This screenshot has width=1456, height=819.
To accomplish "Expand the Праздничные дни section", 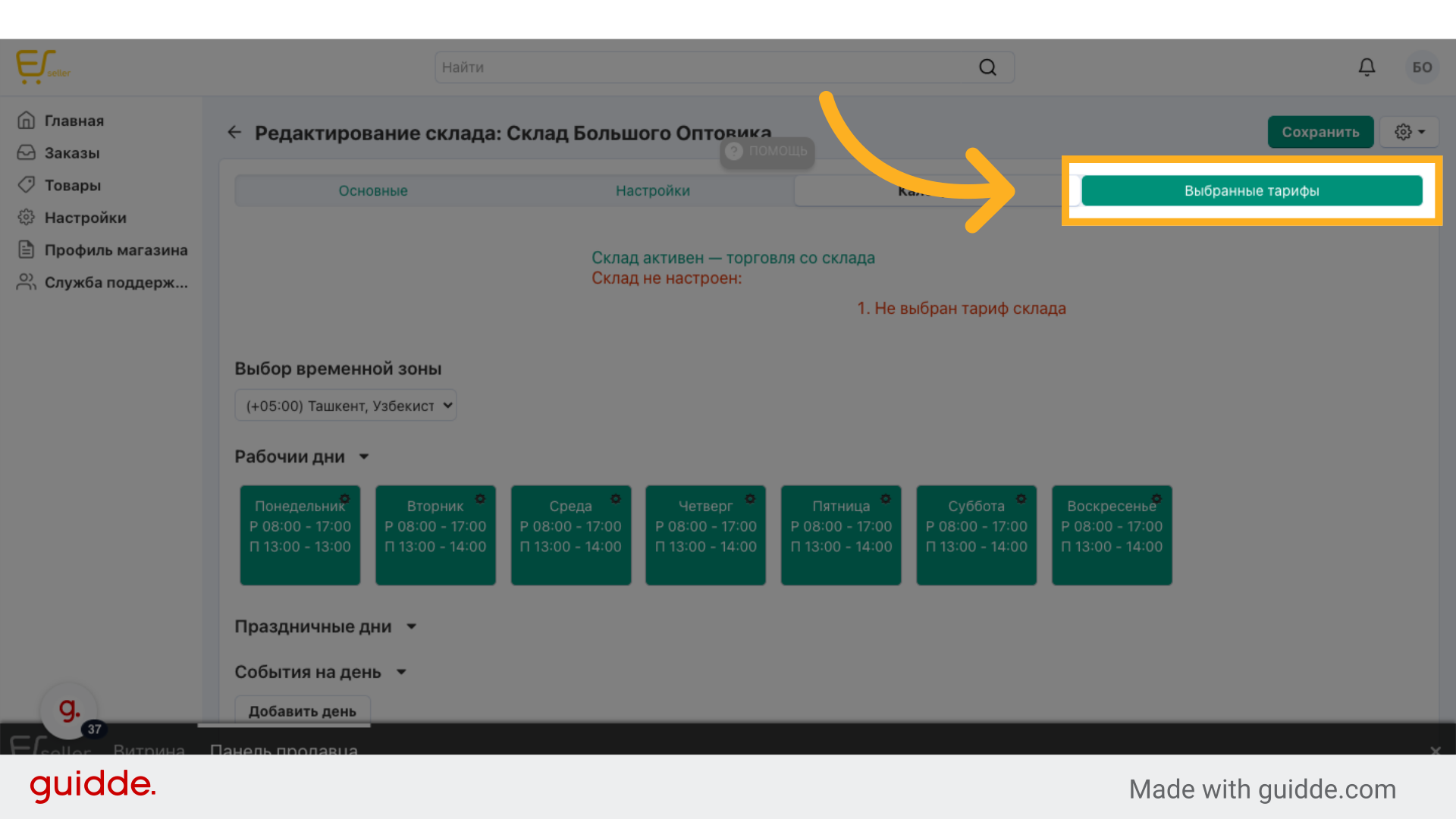I will [x=411, y=626].
